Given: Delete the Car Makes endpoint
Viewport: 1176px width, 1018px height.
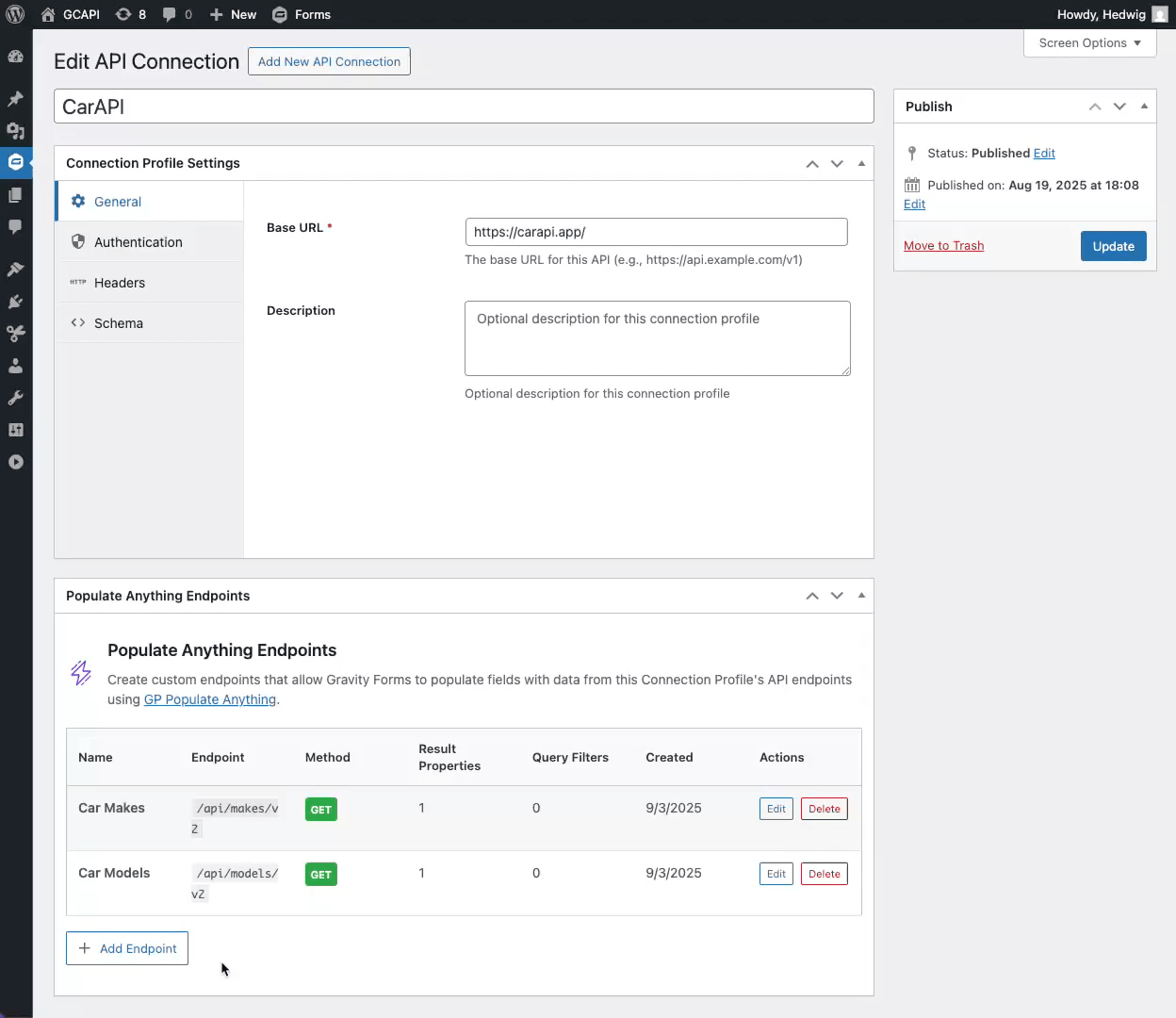Looking at the screenshot, I should point(824,809).
